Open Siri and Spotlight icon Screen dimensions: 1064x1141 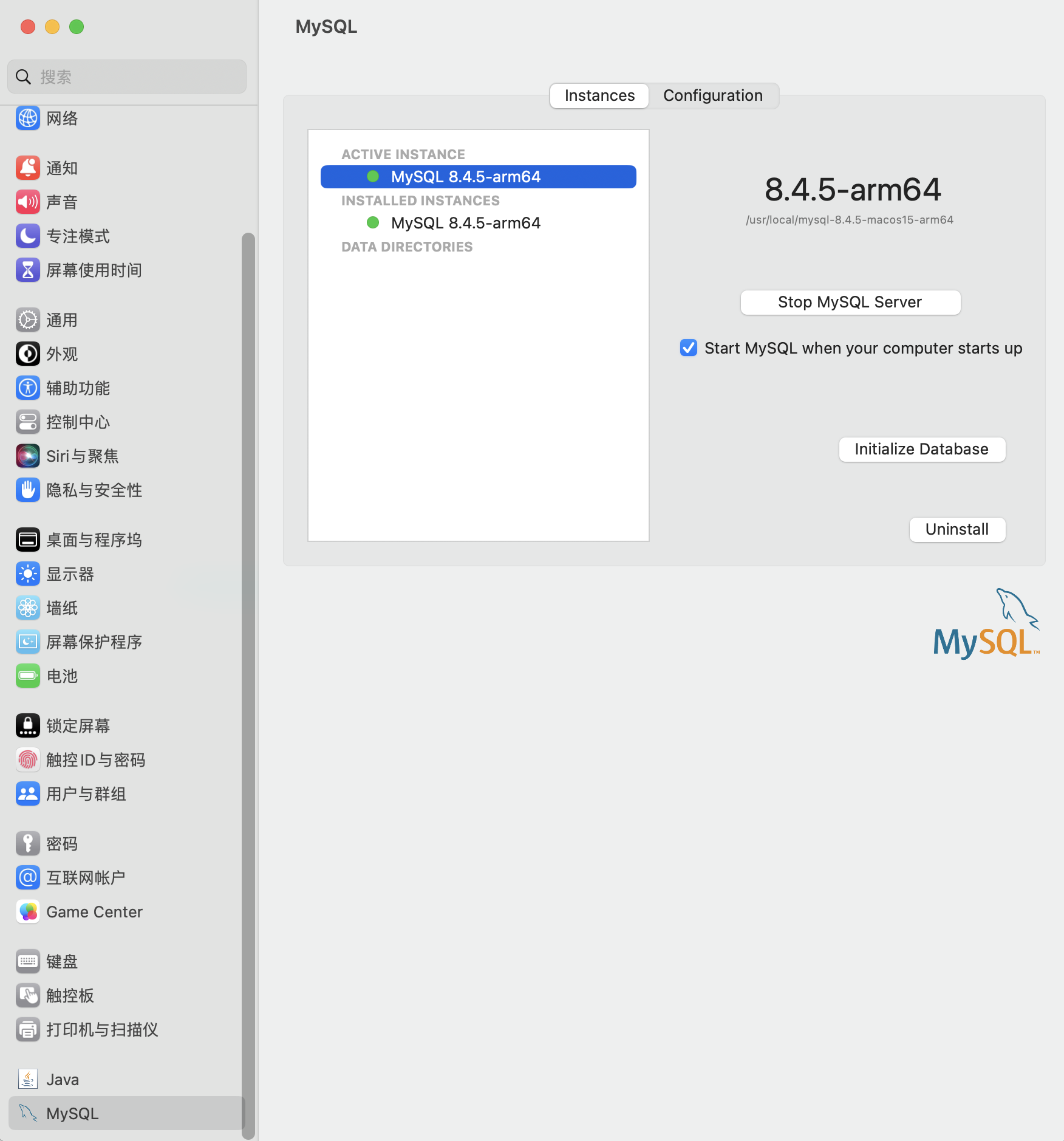click(x=28, y=456)
